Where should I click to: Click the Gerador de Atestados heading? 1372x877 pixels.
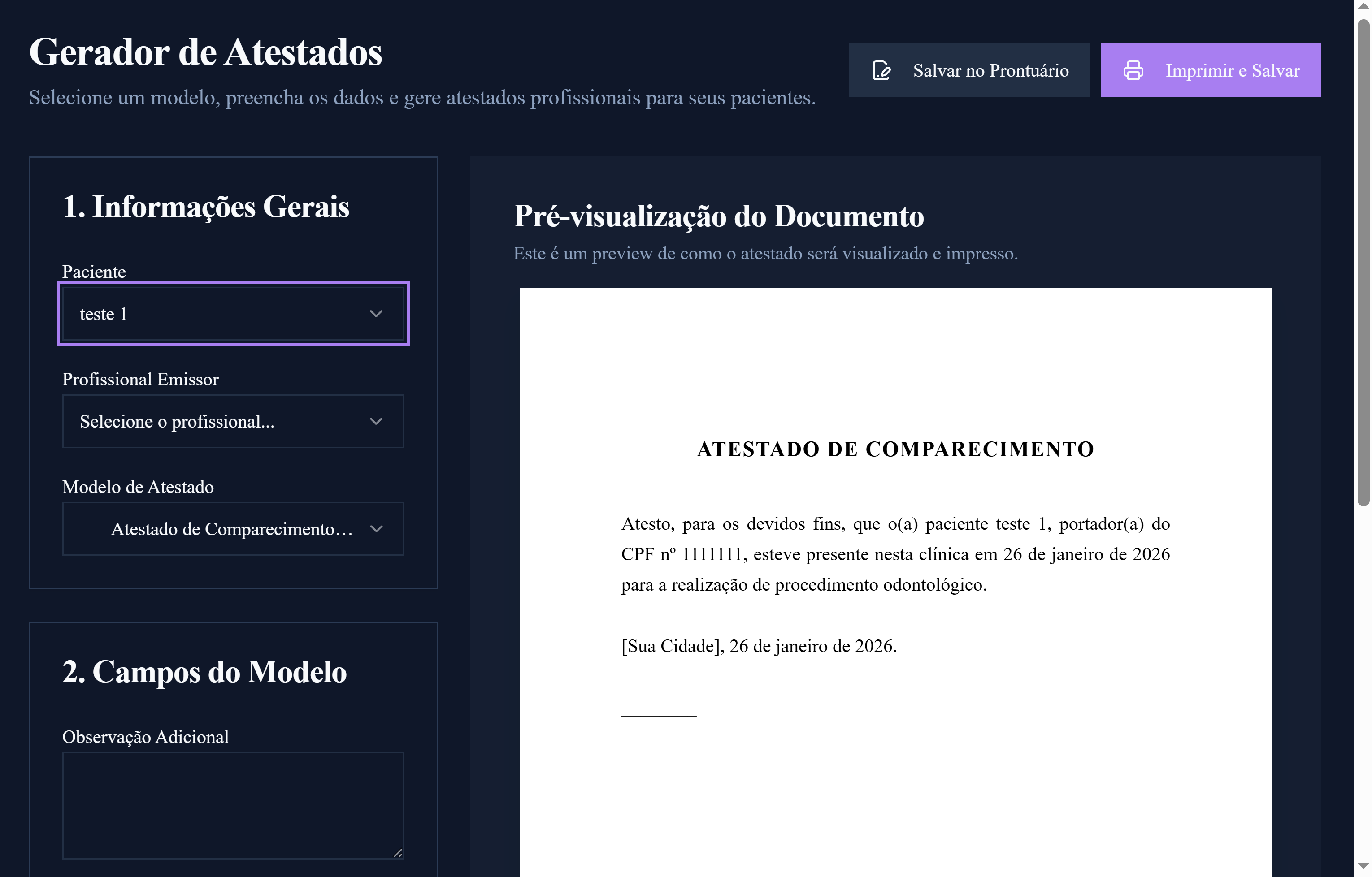click(205, 52)
